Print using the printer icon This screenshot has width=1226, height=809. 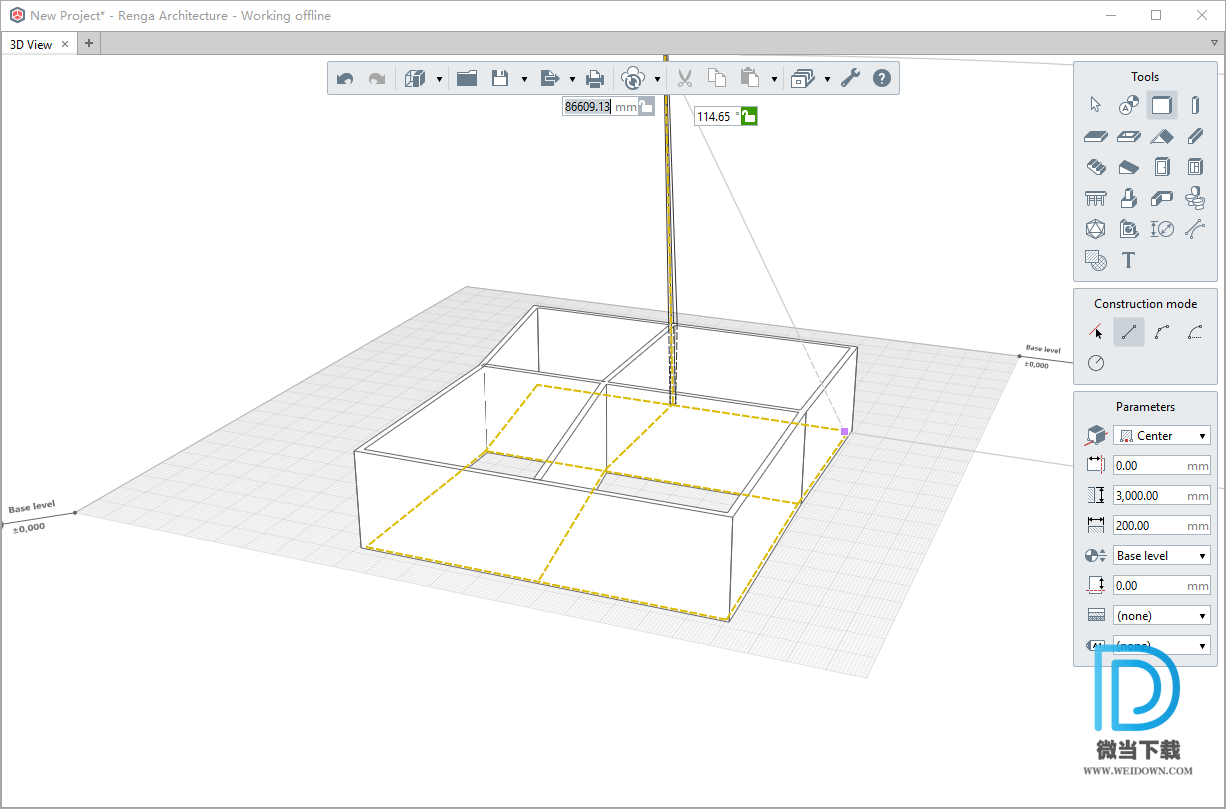pos(595,78)
